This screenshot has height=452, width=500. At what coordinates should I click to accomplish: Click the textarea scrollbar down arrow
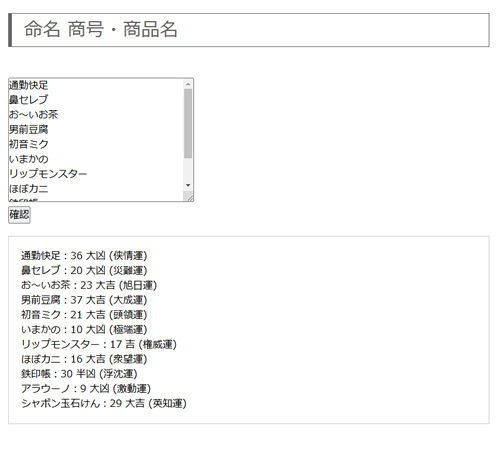[x=188, y=185]
